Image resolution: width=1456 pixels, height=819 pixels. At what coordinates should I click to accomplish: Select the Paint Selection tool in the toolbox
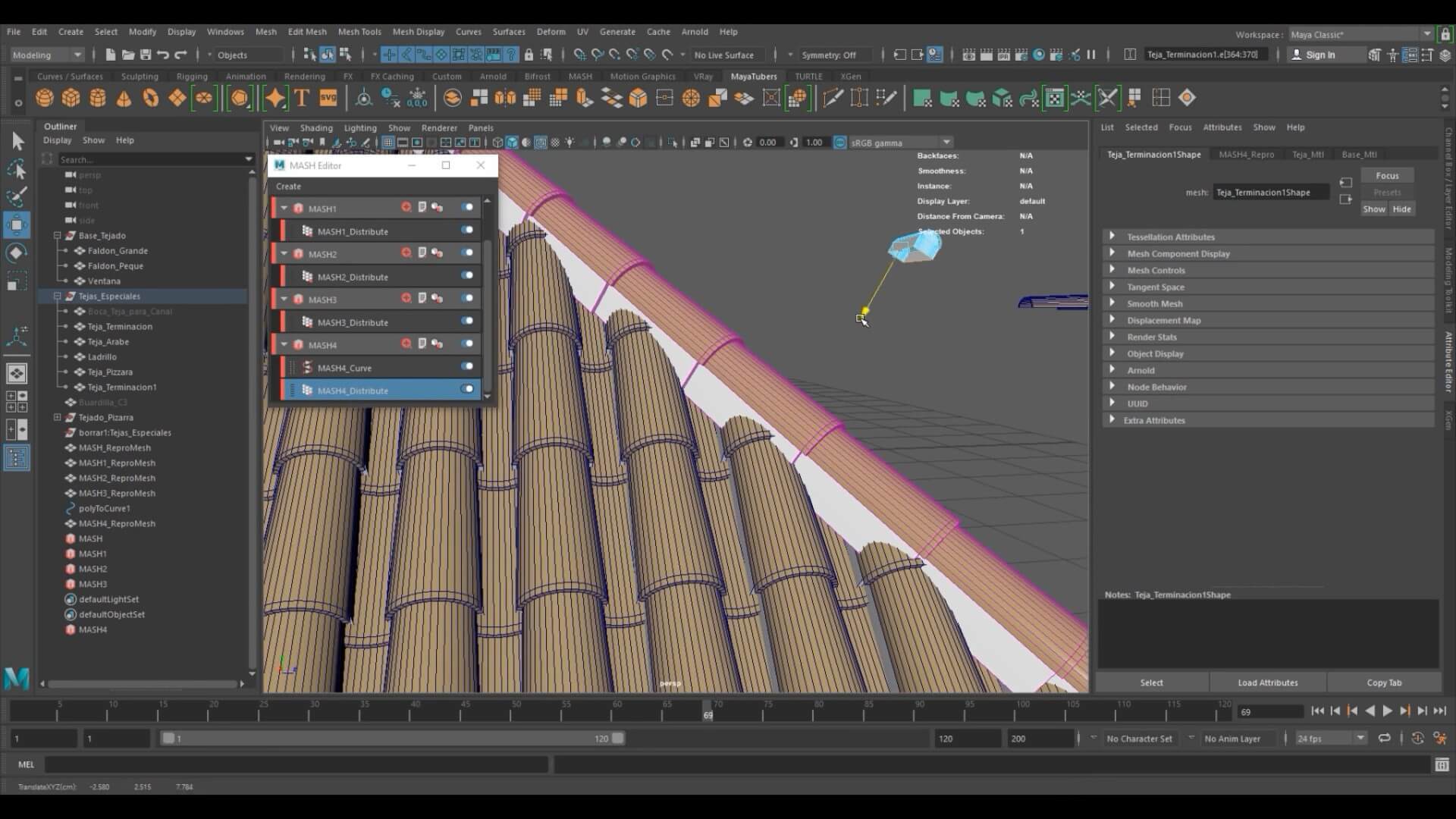[17, 196]
